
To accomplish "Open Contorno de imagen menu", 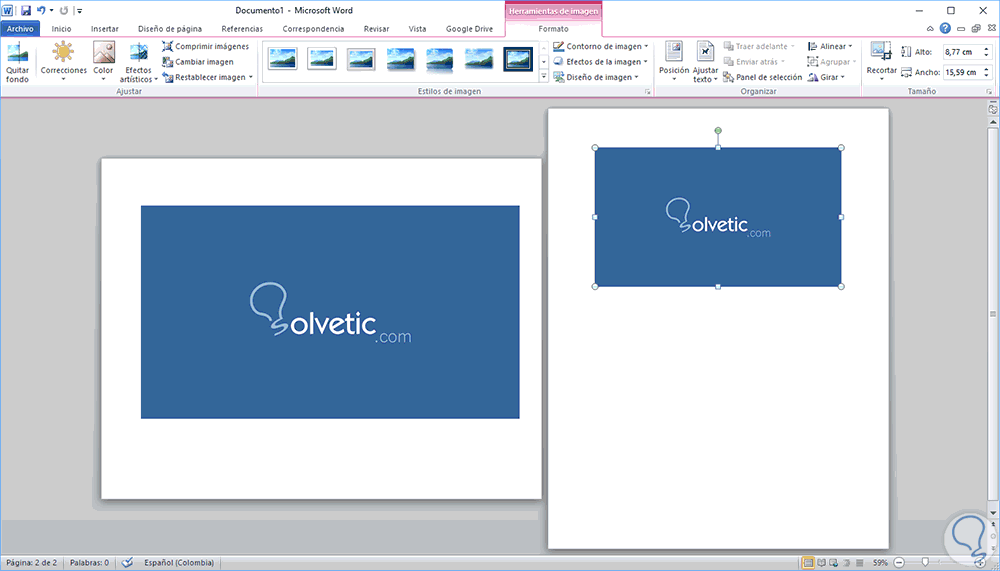I will point(601,47).
